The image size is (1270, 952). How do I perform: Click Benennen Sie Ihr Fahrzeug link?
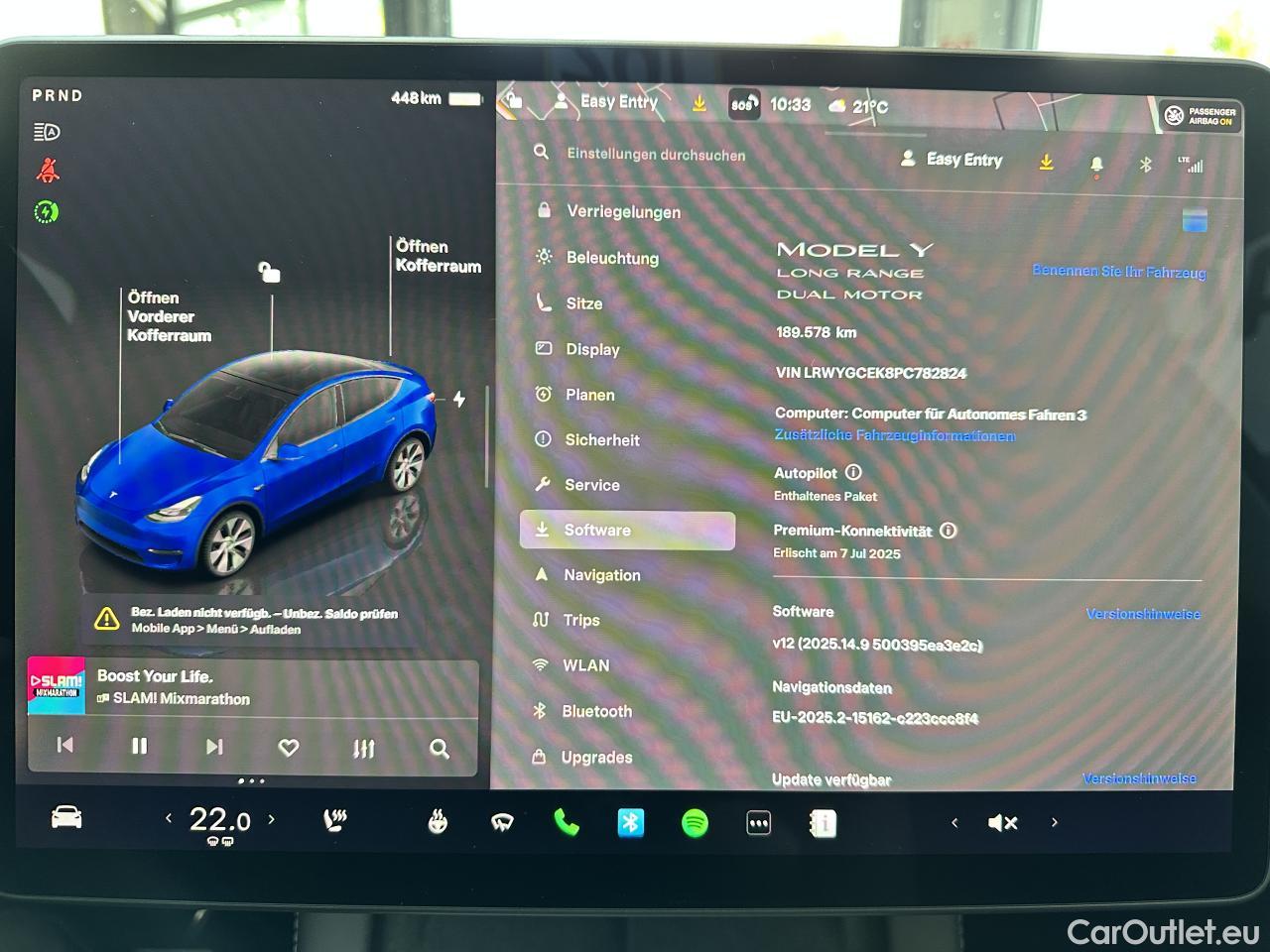point(1119,271)
